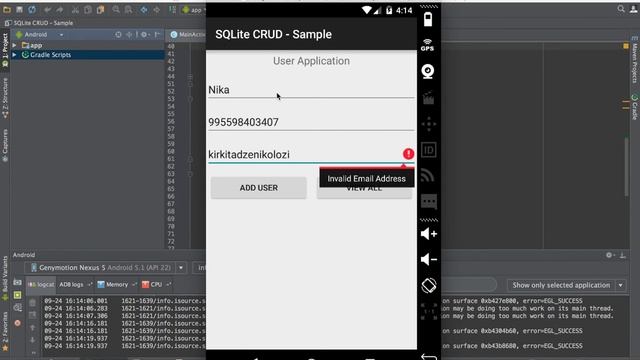Click the Copy icon in toolbar
The image size is (640, 360).
[88, 10]
